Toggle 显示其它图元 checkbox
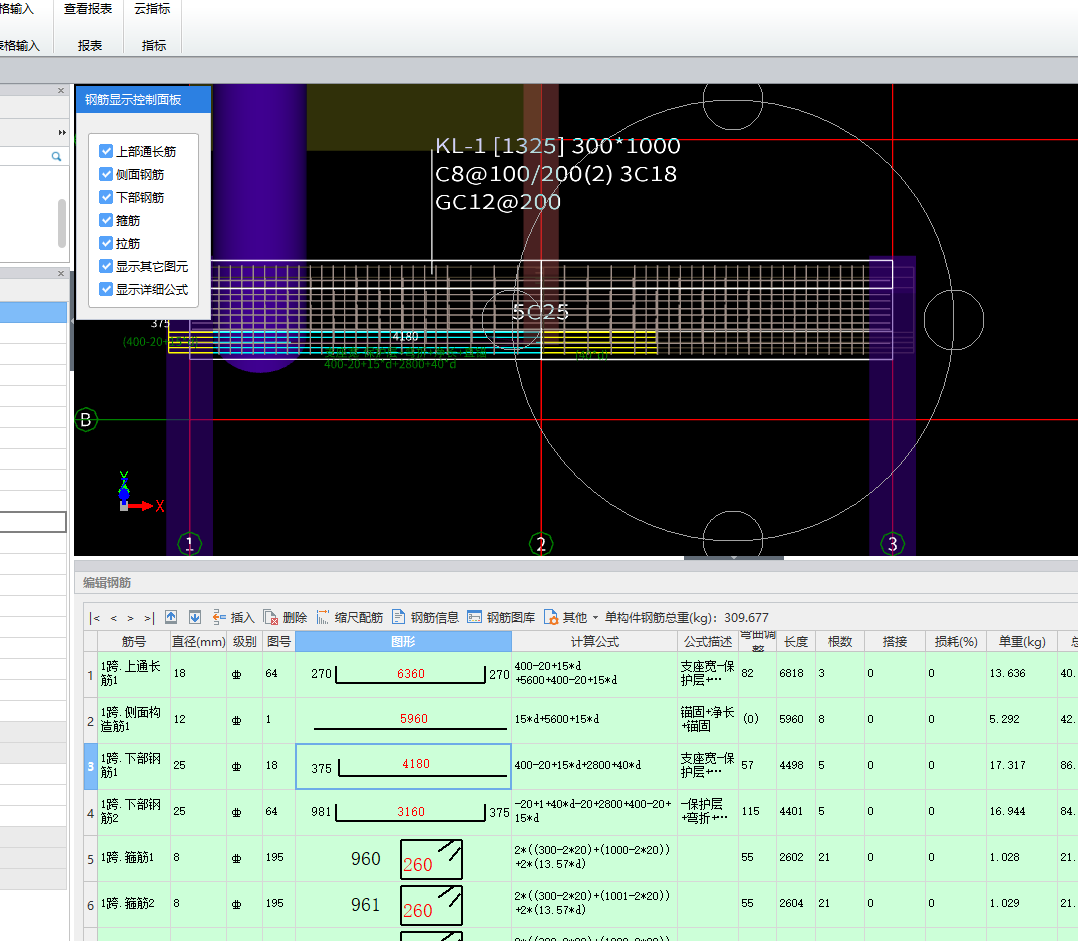Viewport: 1078px width, 941px height. coord(106,266)
